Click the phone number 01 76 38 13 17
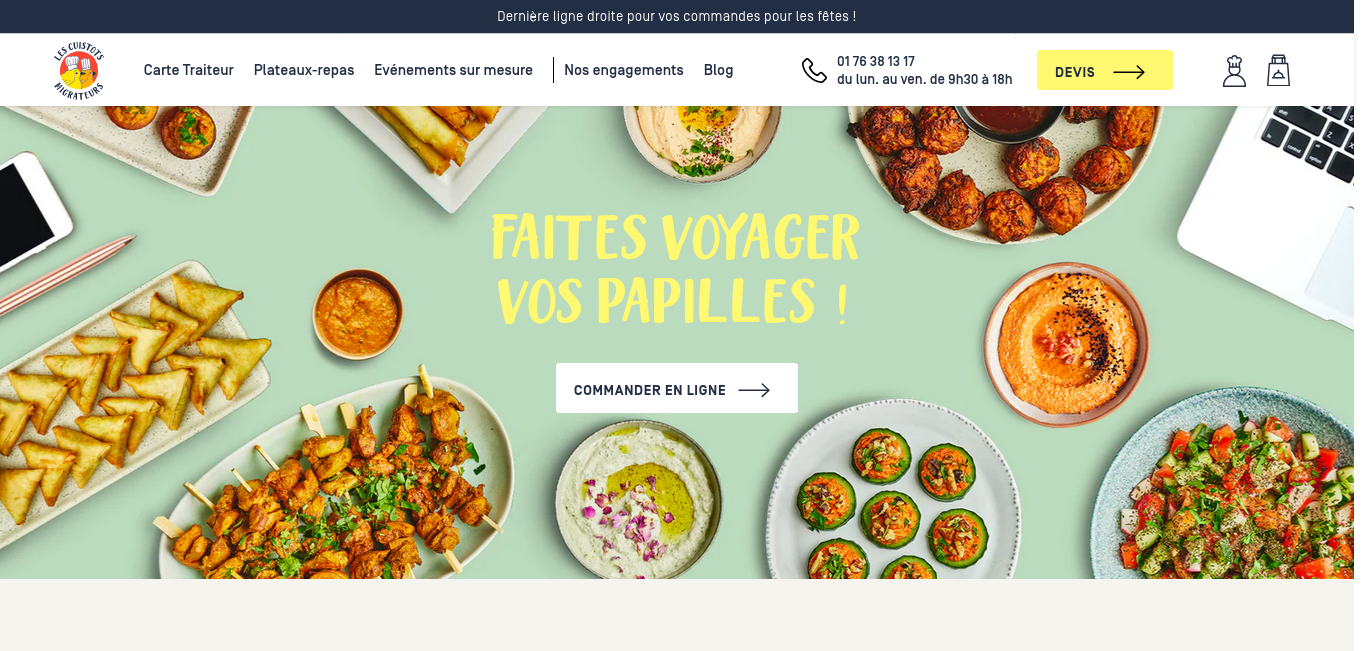The height and width of the screenshot is (651, 1366). (876, 61)
